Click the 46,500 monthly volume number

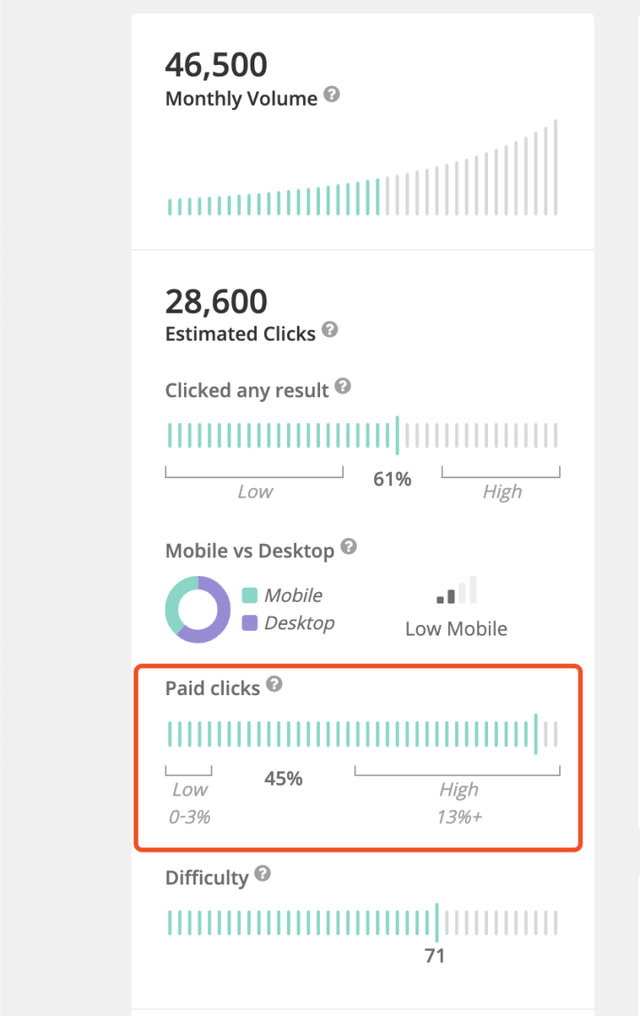pyautogui.click(x=216, y=65)
